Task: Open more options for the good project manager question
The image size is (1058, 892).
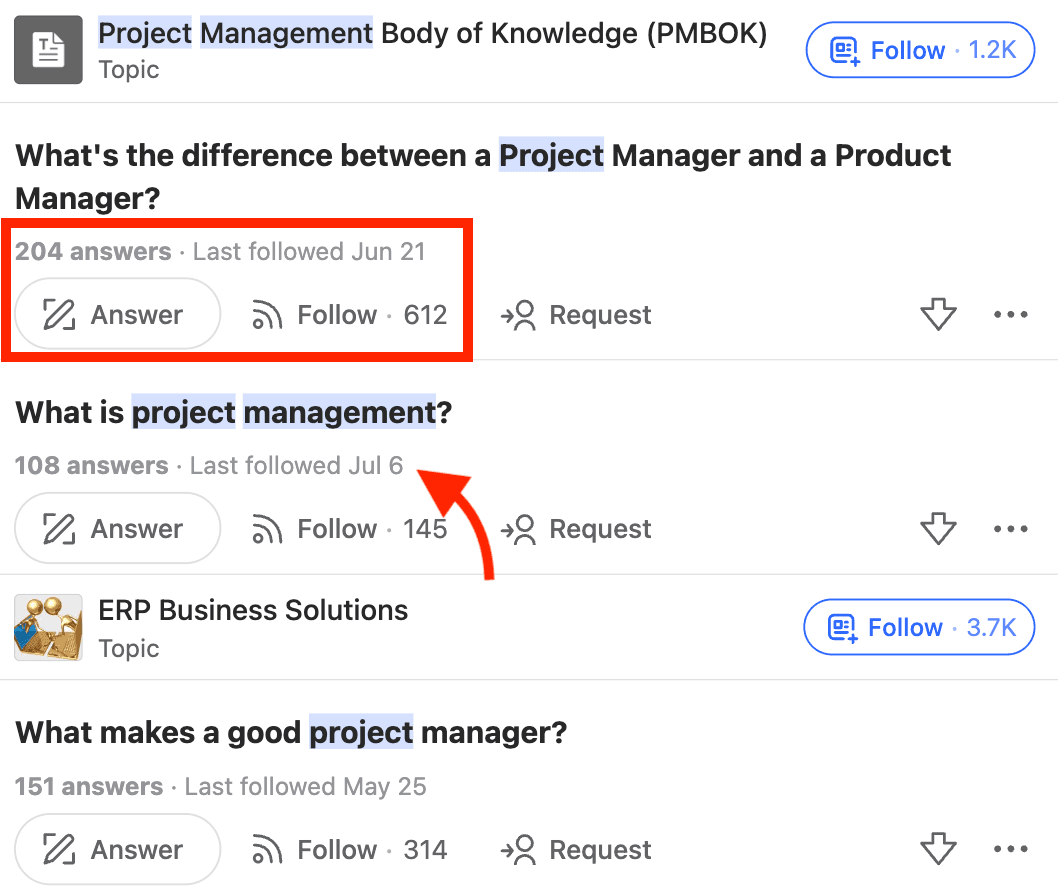Action: 1011,850
